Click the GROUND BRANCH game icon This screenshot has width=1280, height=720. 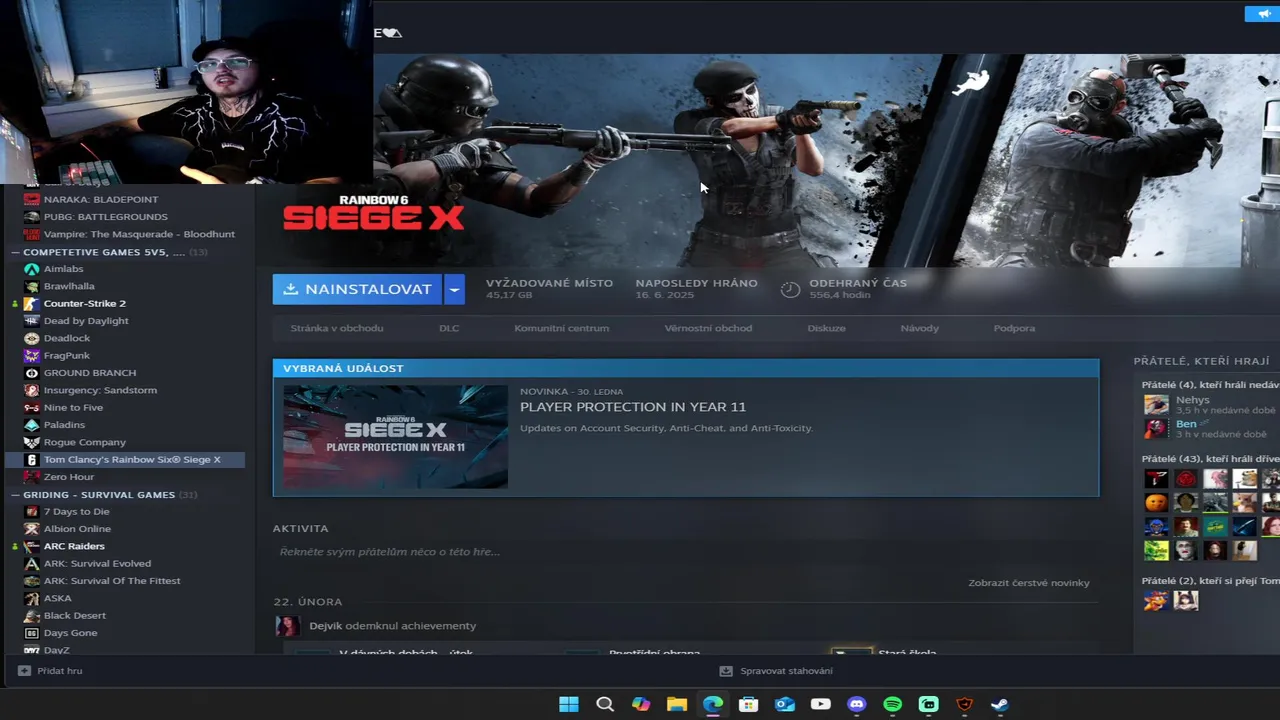[x=32, y=373]
